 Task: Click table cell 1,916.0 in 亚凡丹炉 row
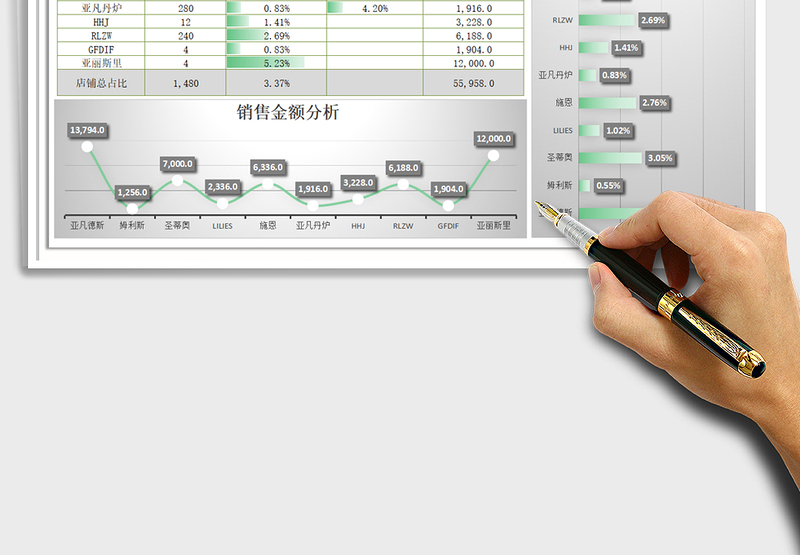473,8
